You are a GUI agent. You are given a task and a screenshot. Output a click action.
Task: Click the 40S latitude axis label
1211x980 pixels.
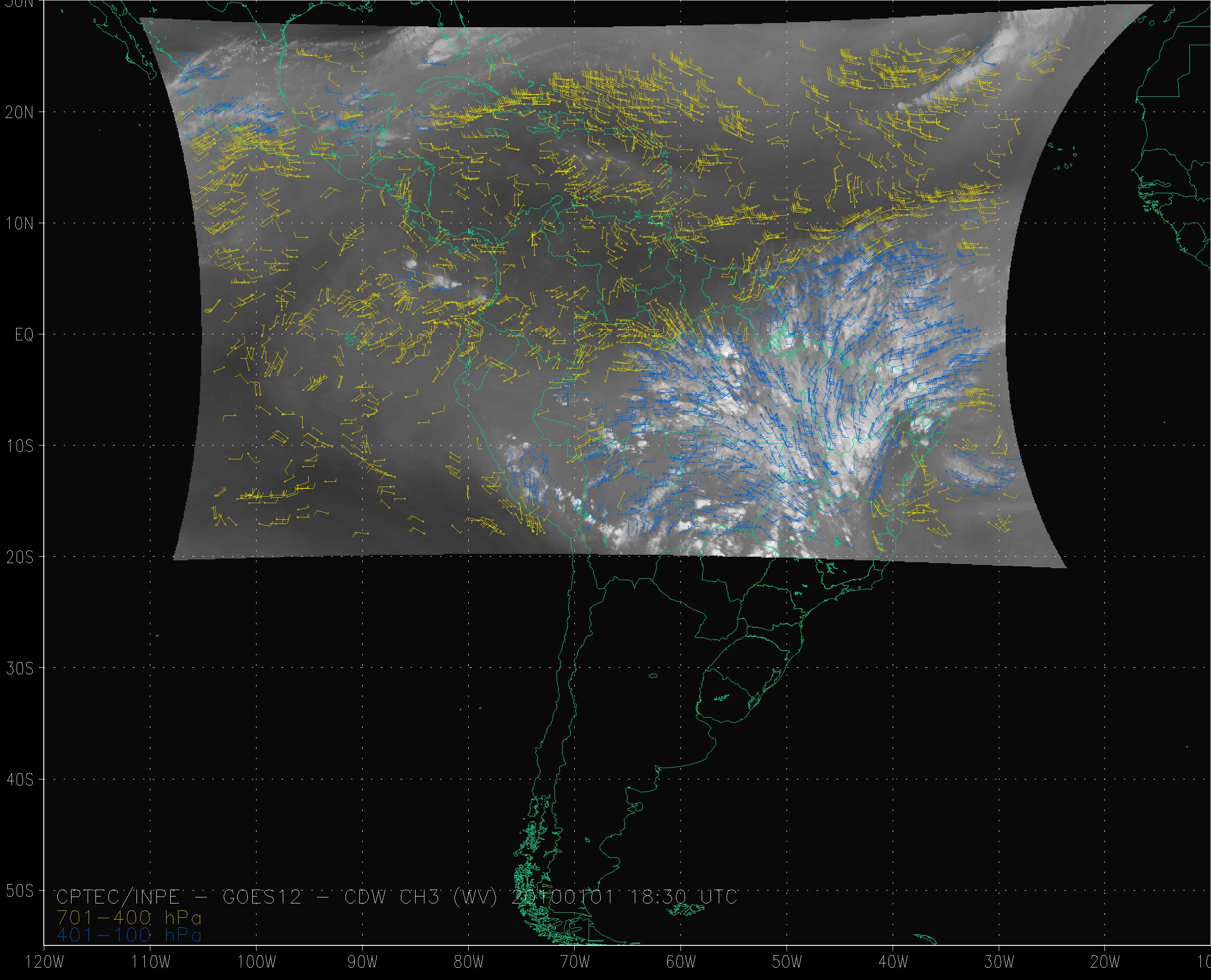click(x=21, y=779)
